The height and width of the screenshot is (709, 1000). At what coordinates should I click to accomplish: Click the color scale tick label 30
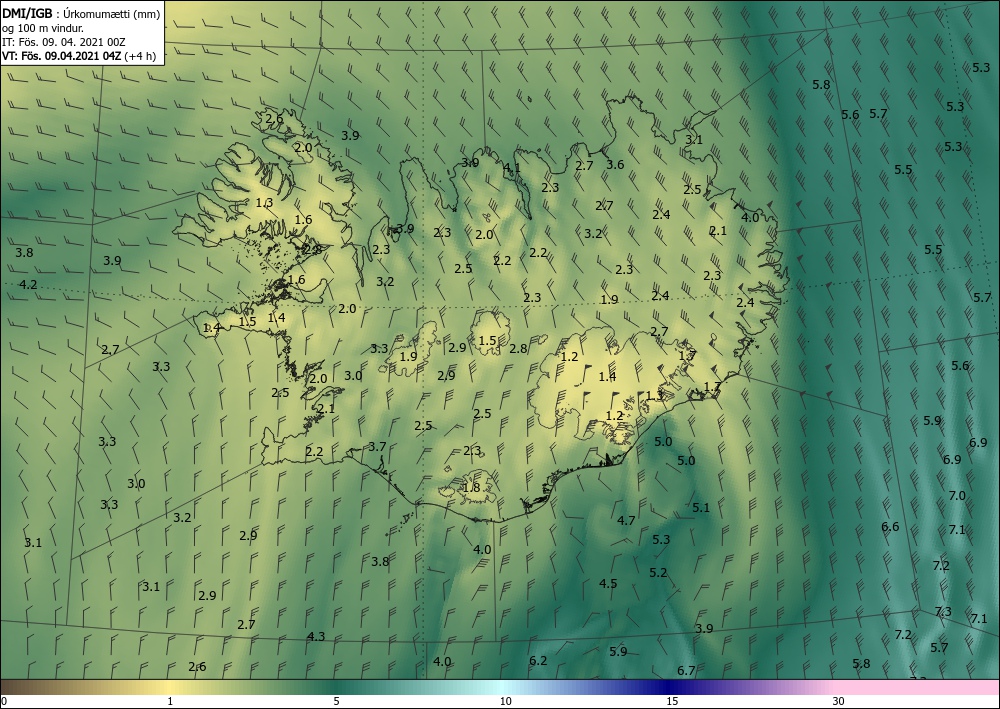pos(839,701)
